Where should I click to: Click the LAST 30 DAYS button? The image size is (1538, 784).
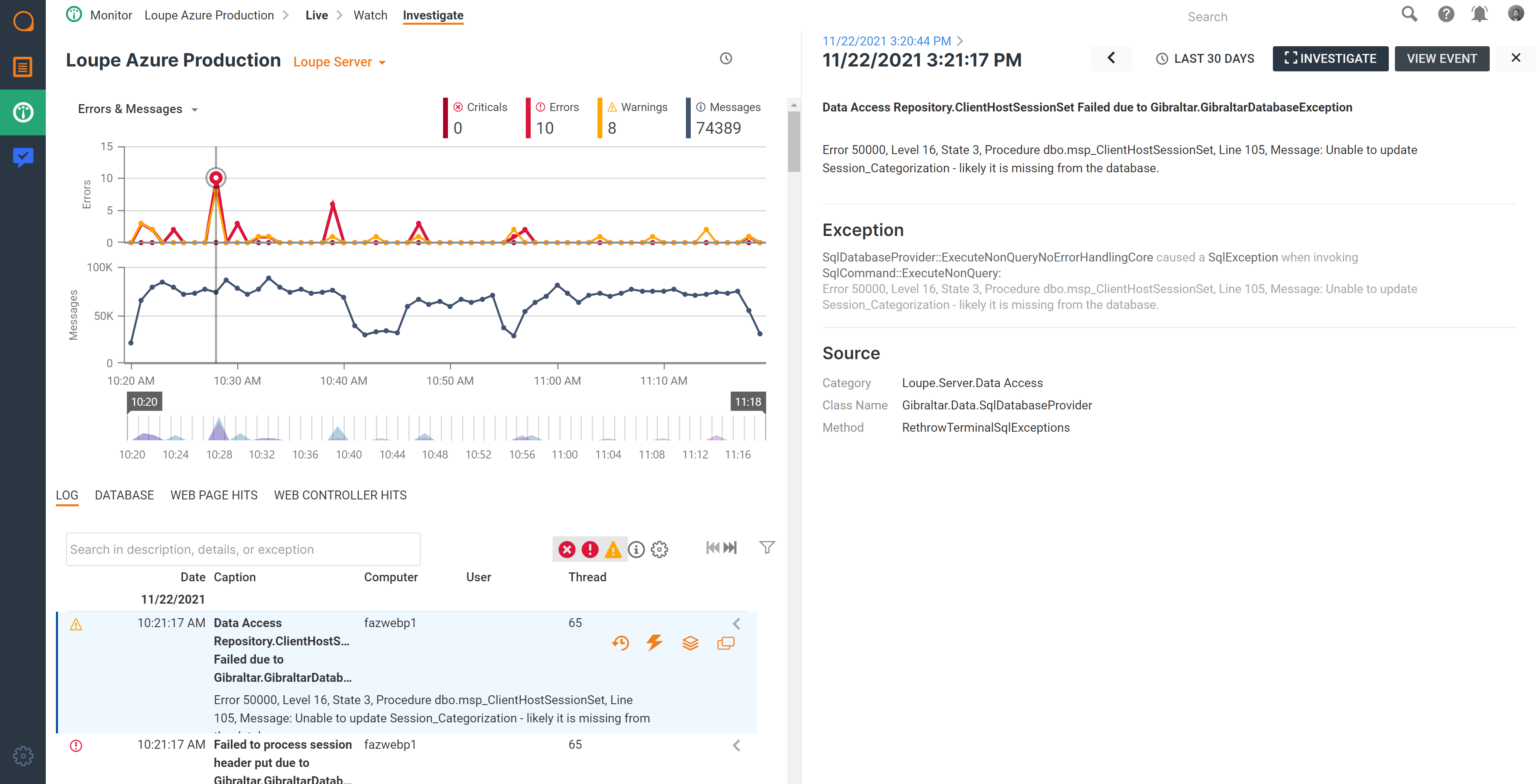tap(1204, 58)
